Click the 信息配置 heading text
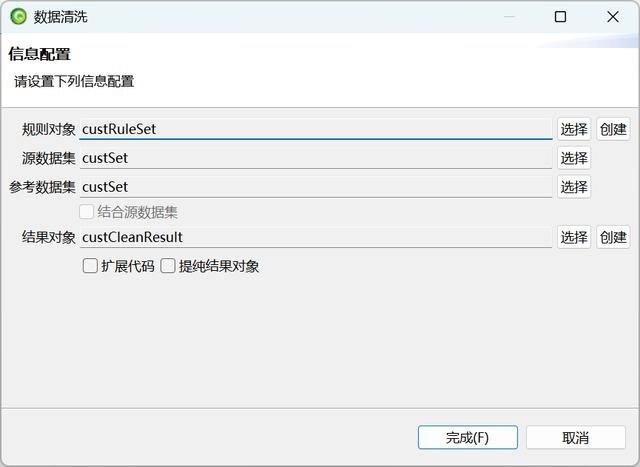Viewport: 640px width, 467px height. 39,54
